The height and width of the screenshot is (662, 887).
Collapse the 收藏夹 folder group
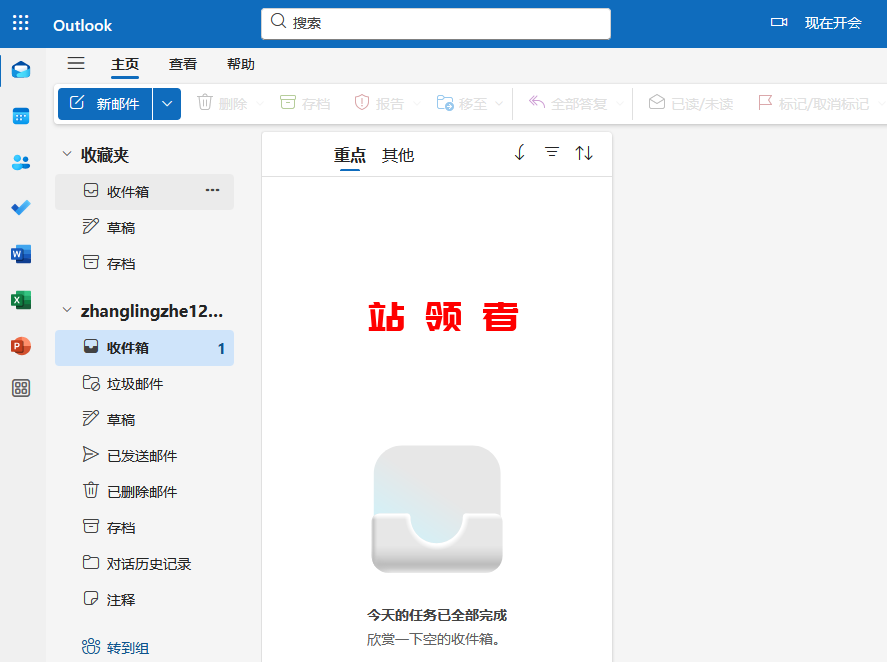coord(67,155)
